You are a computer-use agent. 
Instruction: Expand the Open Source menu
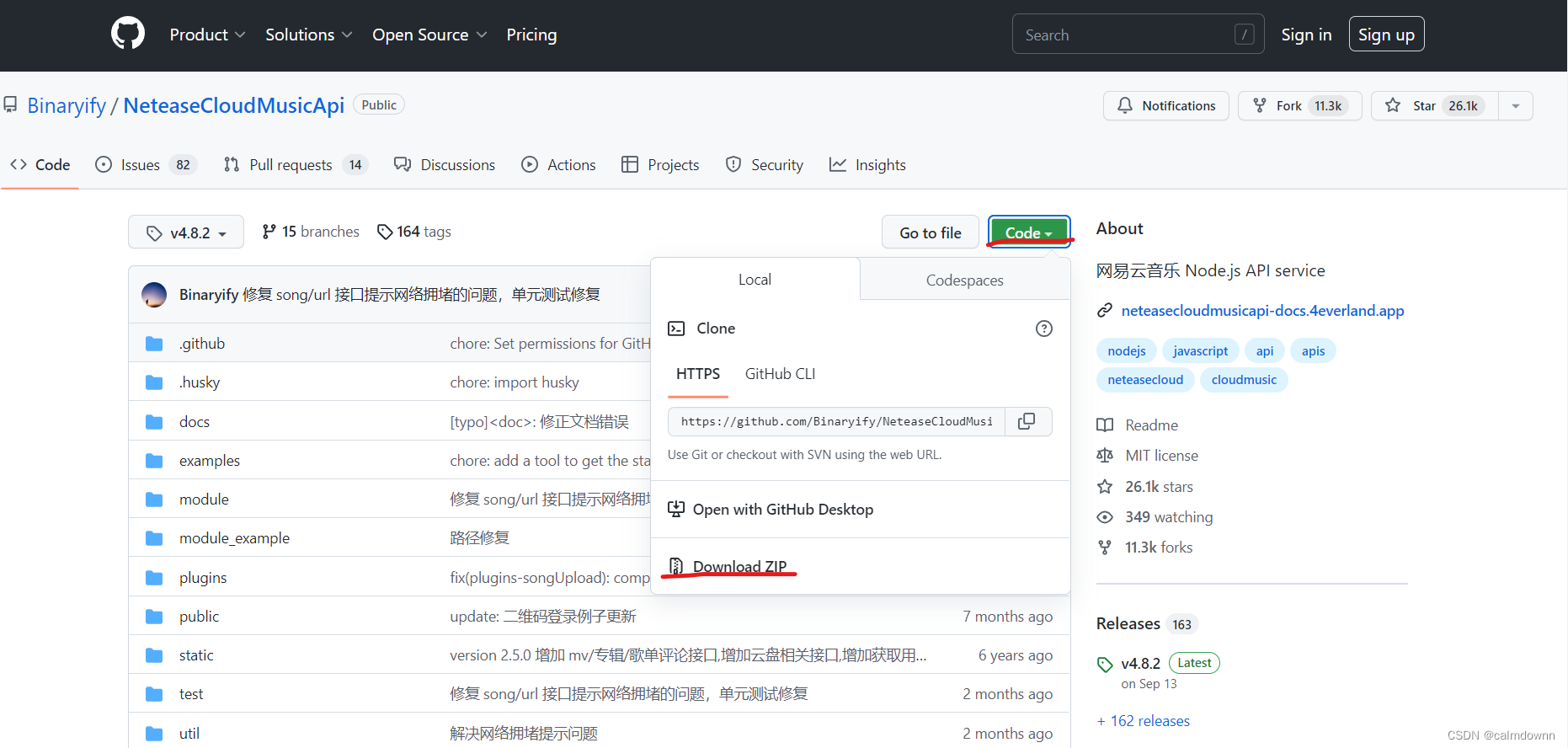429,35
